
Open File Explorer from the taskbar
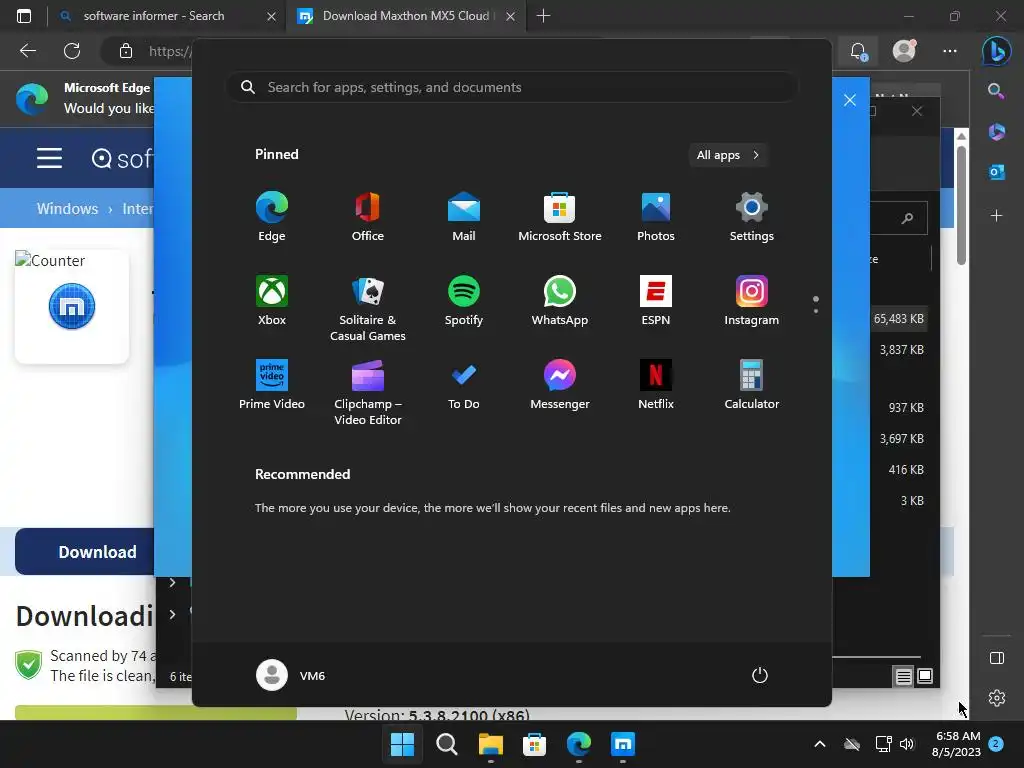tap(490, 744)
